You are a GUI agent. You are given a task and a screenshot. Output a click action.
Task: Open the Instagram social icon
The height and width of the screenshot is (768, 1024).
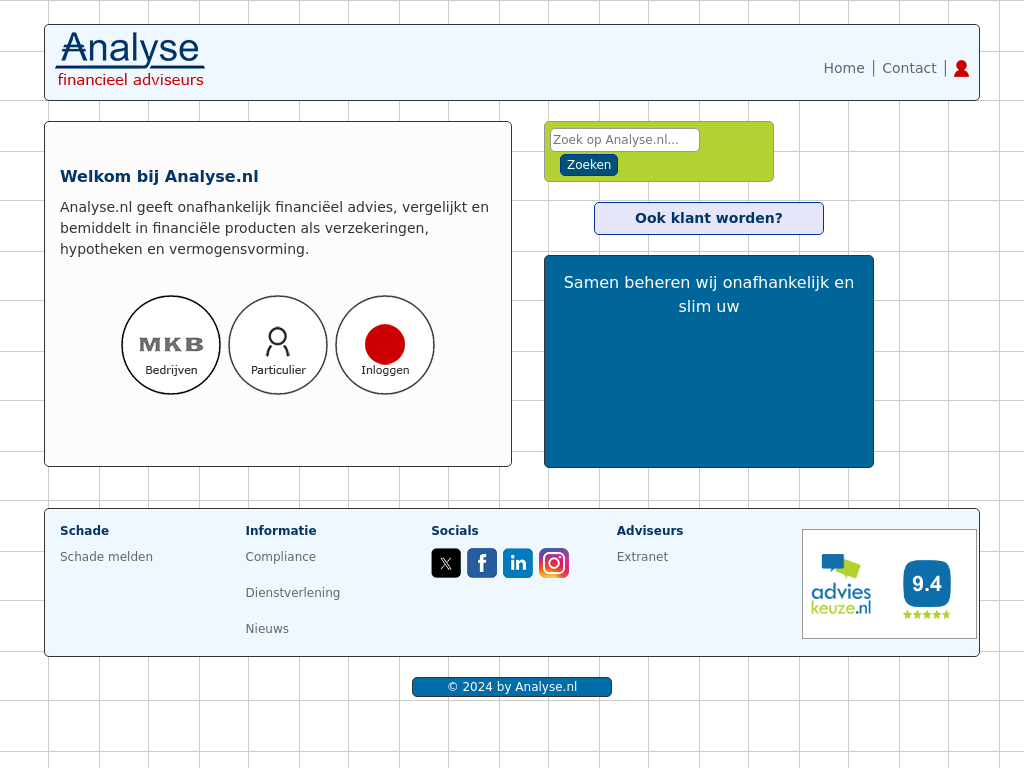point(554,563)
